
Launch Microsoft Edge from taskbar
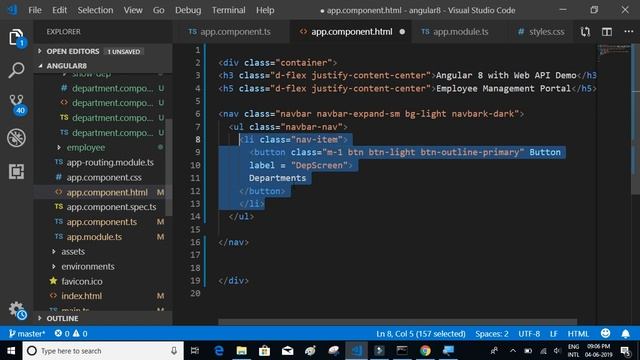coord(219,351)
